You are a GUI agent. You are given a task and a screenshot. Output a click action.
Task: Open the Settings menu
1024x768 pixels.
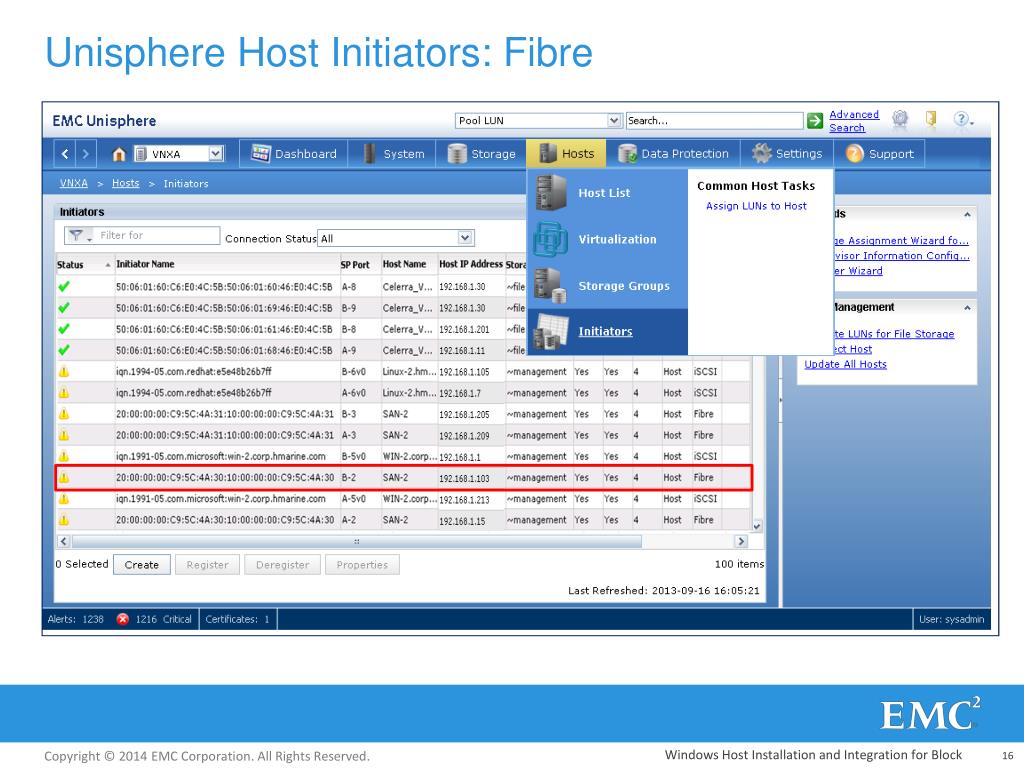(787, 153)
